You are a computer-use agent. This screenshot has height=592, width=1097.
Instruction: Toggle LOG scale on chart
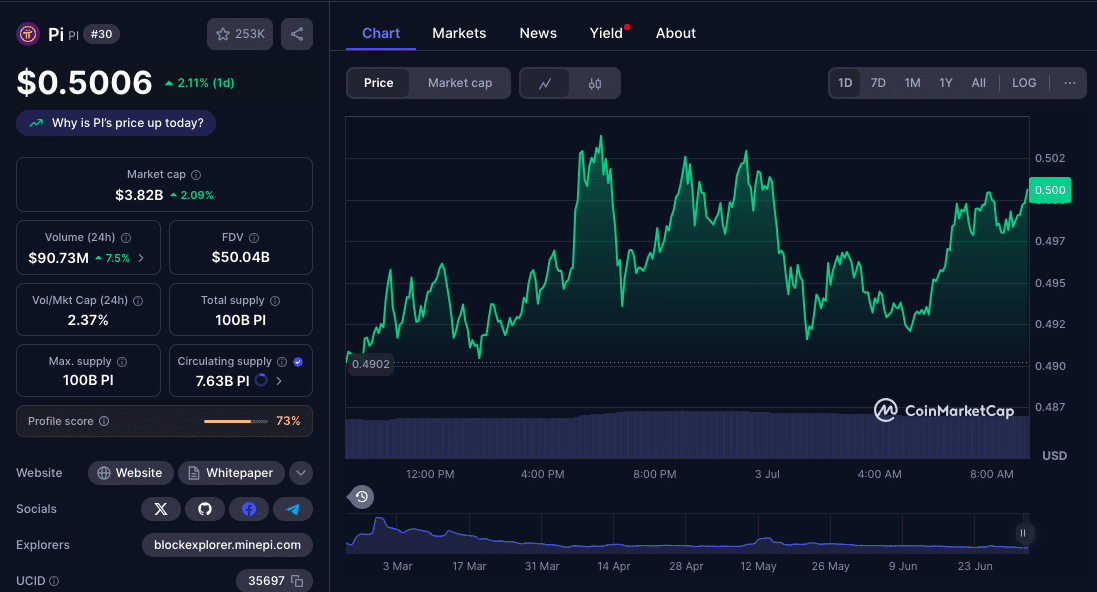point(1024,83)
